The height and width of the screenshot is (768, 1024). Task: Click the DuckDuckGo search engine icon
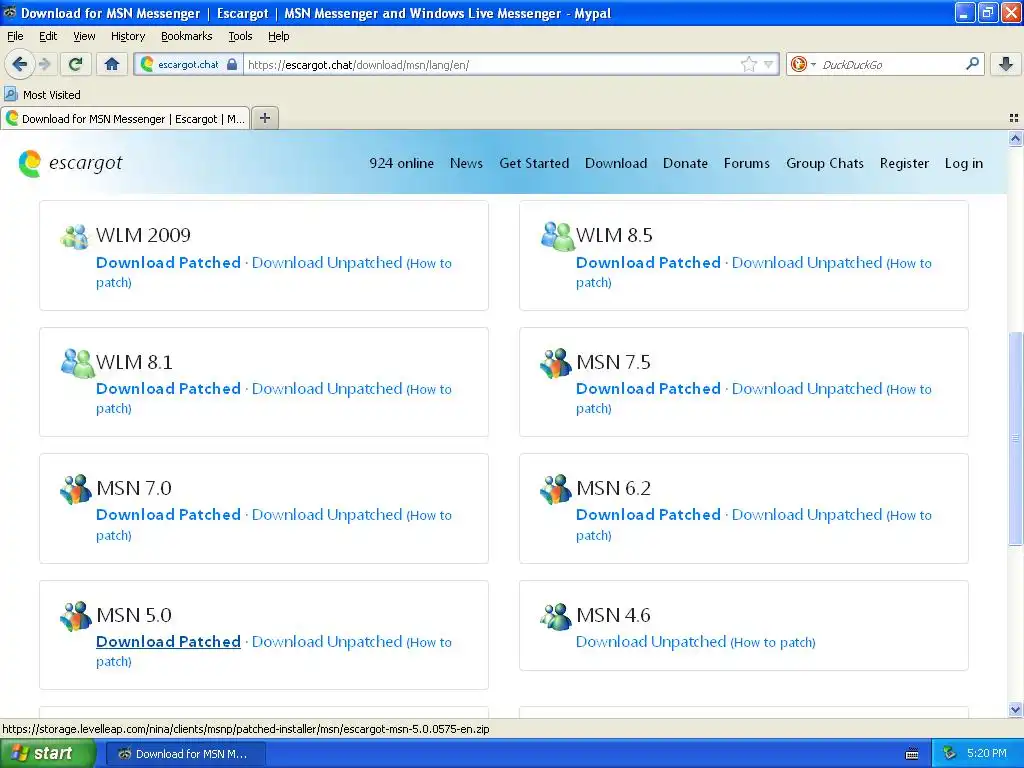pyautogui.click(x=798, y=64)
